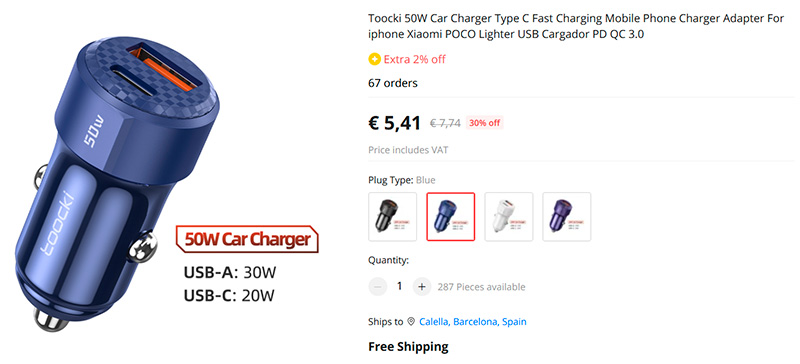Click the crossed-out € 7,74 original price

pyautogui.click(x=445, y=123)
